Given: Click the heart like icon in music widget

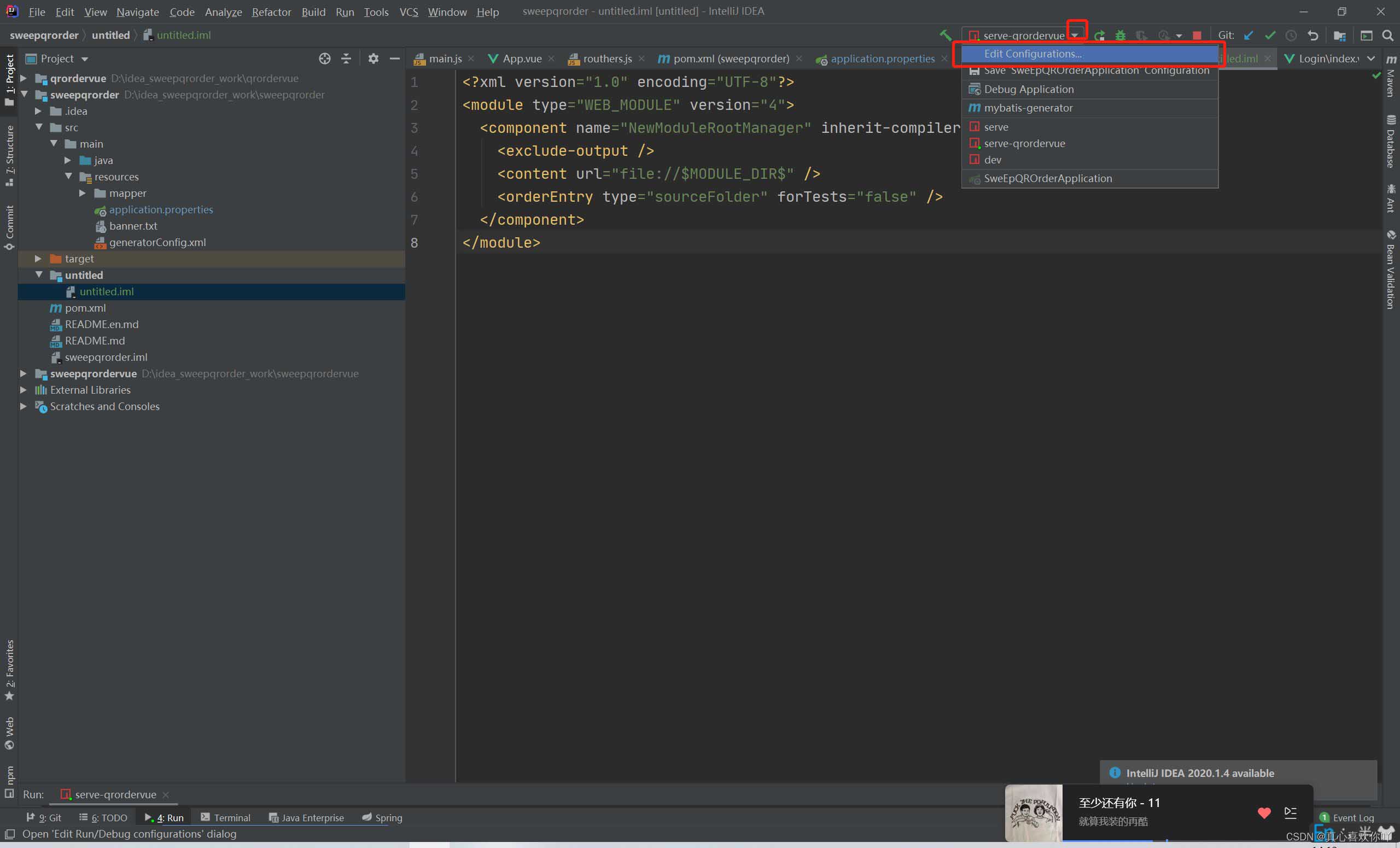Looking at the screenshot, I should [1264, 813].
